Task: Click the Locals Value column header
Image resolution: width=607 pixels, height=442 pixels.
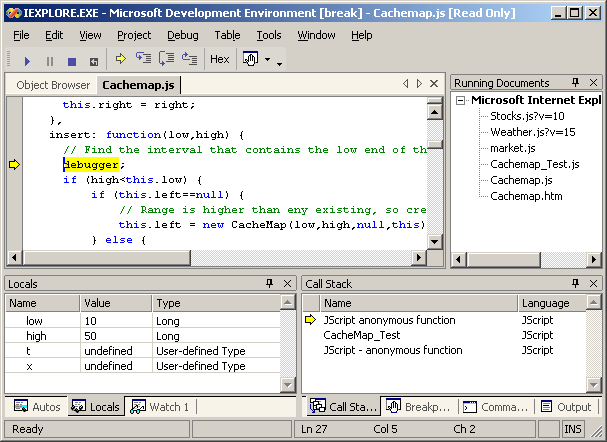Action: pyautogui.click(x=116, y=303)
